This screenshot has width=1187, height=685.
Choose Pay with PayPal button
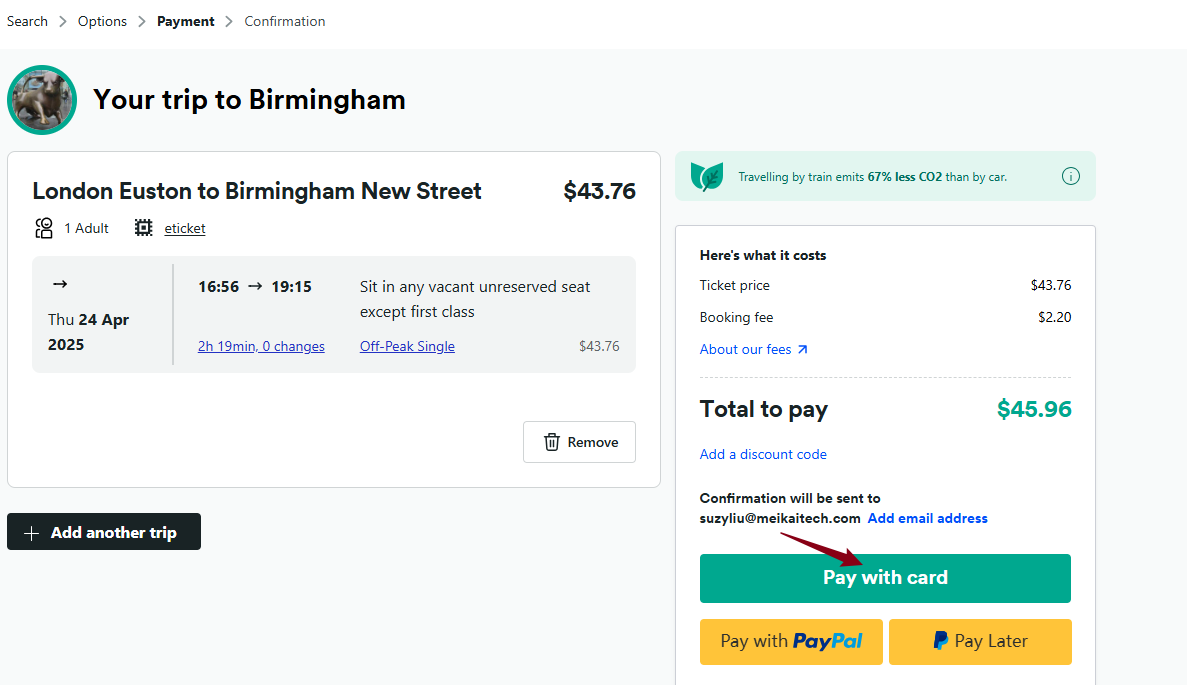point(791,642)
